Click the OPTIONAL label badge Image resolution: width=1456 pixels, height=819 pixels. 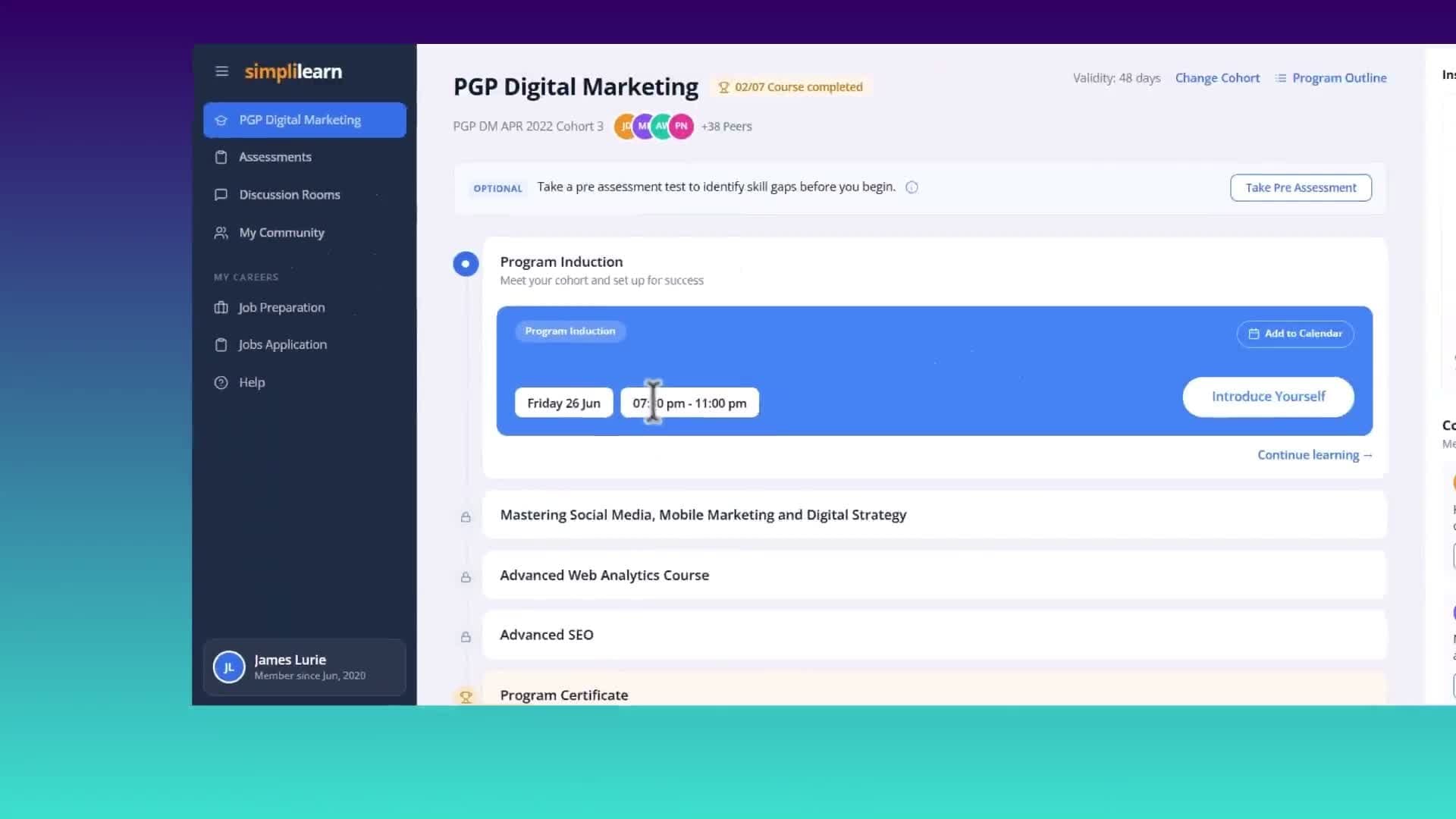(497, 188)
